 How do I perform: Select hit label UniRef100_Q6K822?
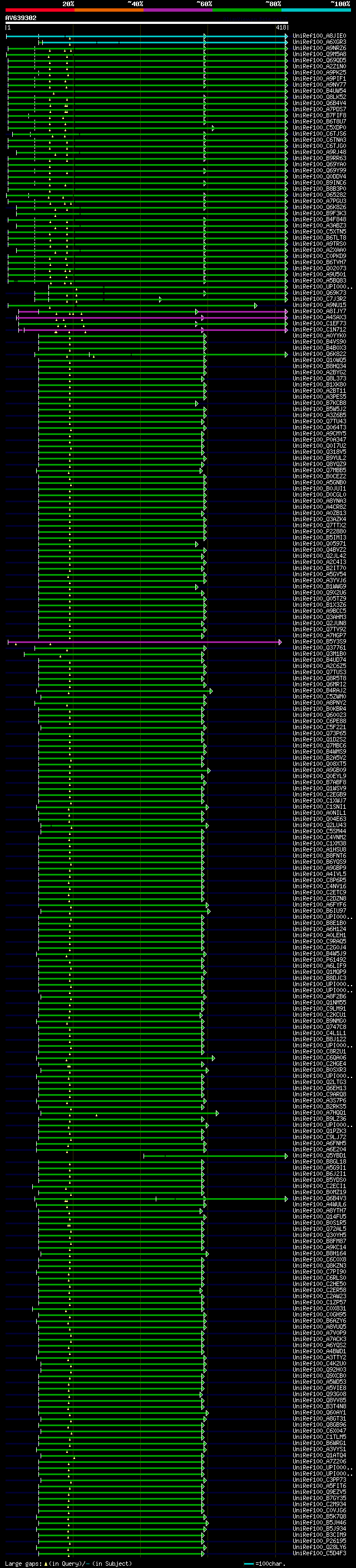pos(319,354)
